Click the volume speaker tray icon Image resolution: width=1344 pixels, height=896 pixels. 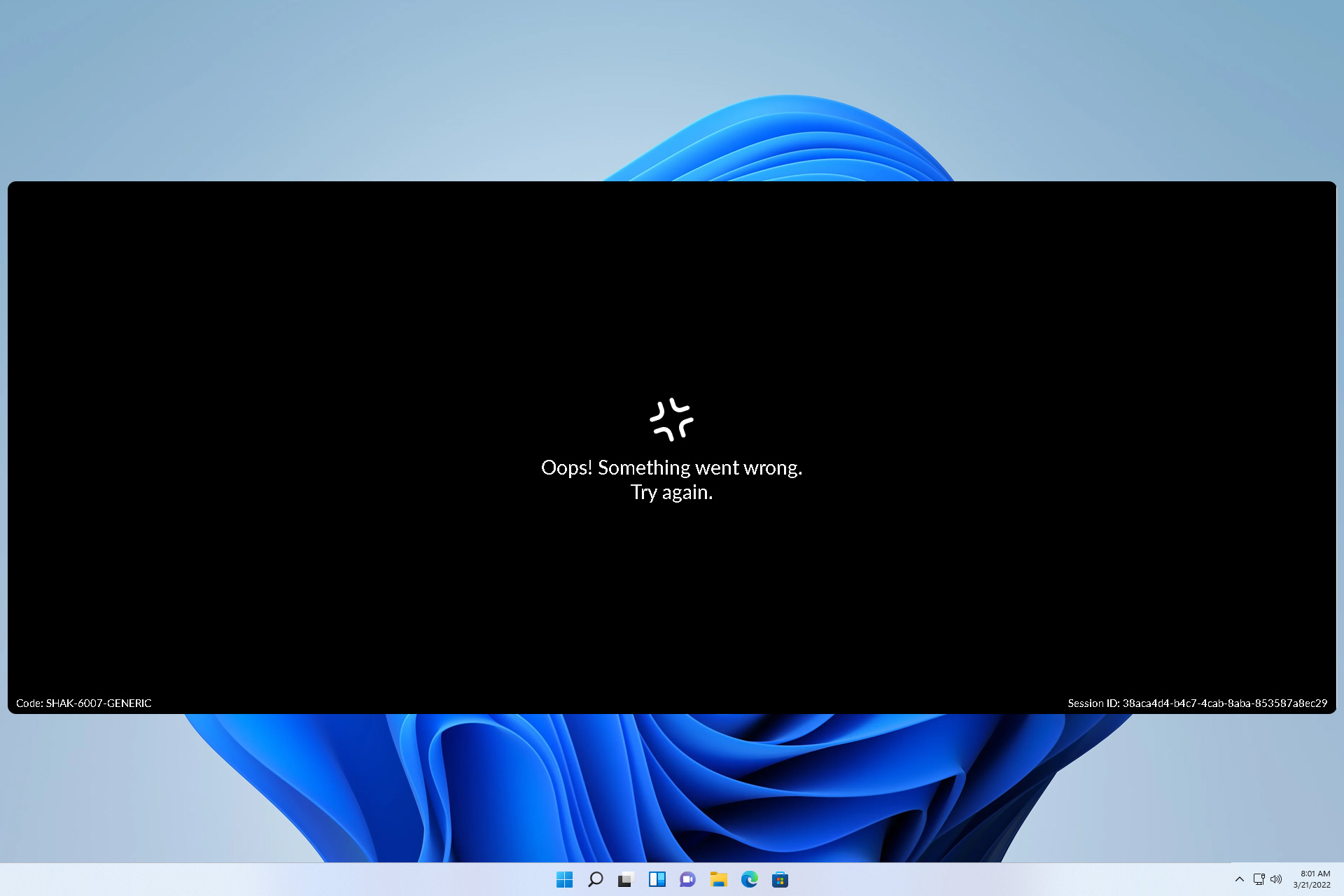click(1276, 879)
